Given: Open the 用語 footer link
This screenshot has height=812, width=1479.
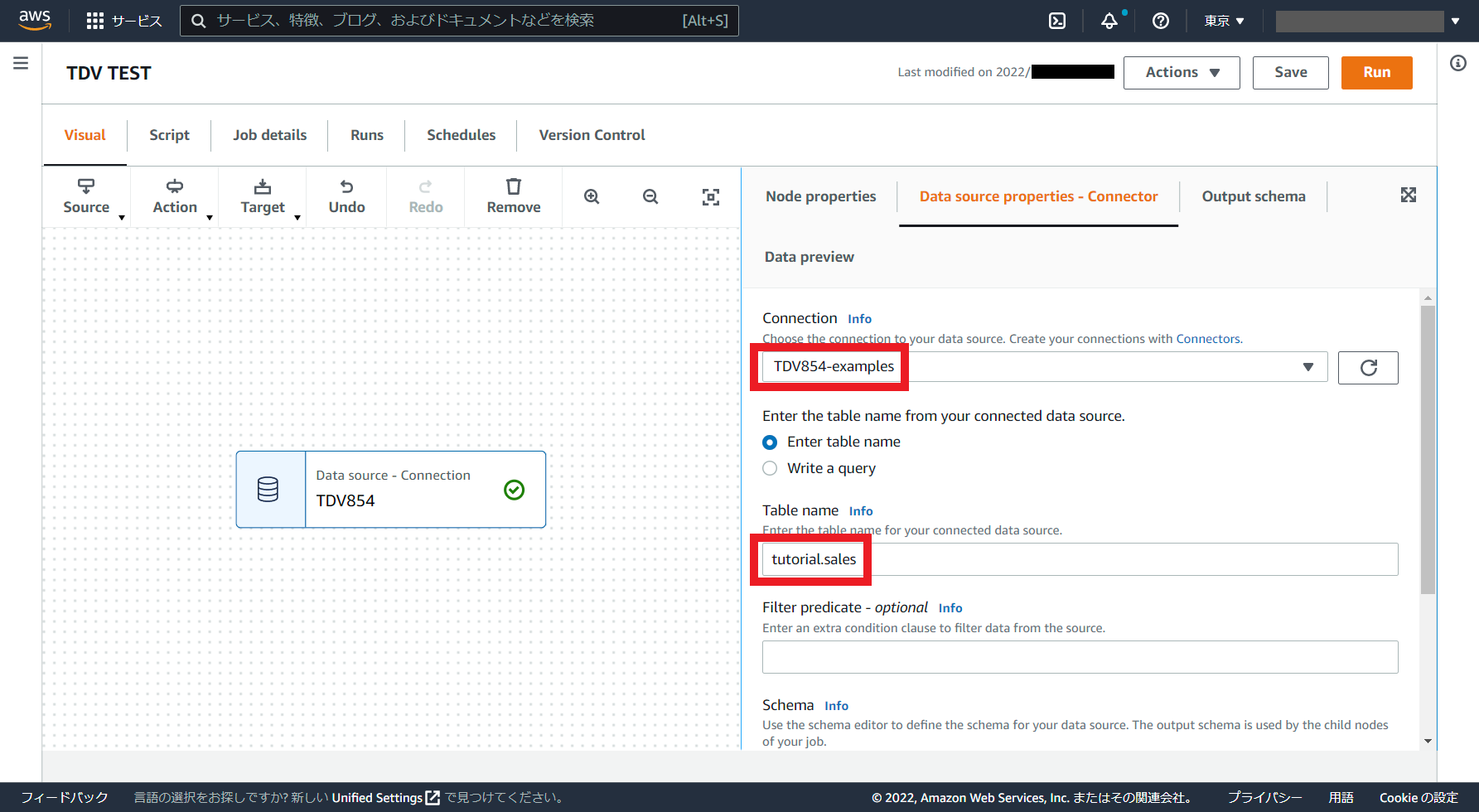Looking at the screenshot, I should coord(1341,798).
